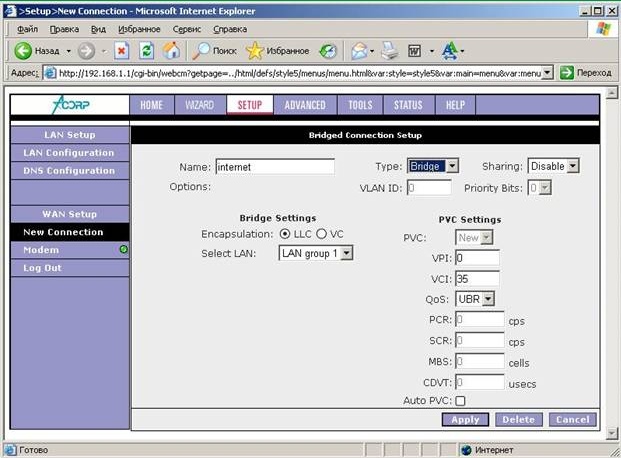Click the blue letter A toolbar icon
This screenshot has height=458, width=621.
coord(450,51)
